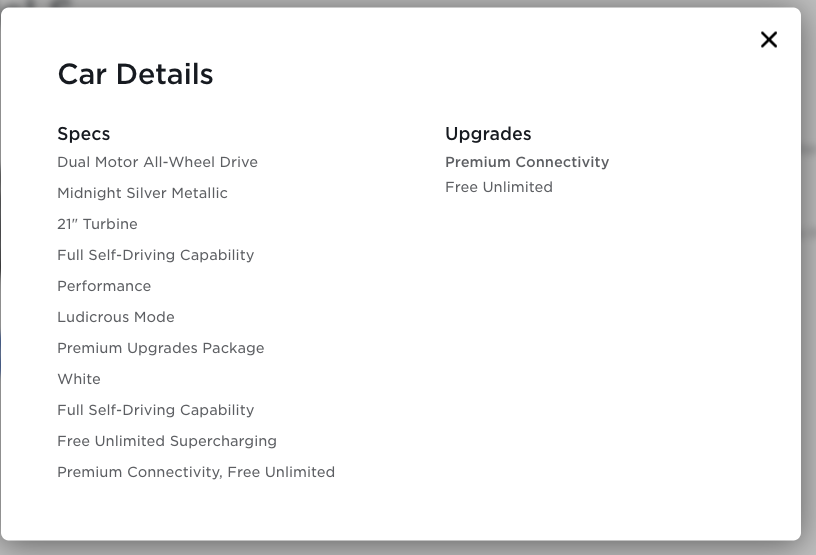Click the last spec, Premium Connectivity, Free Unlimited
The height and width of the screenshot is (555, 816).
coord(196,472)
